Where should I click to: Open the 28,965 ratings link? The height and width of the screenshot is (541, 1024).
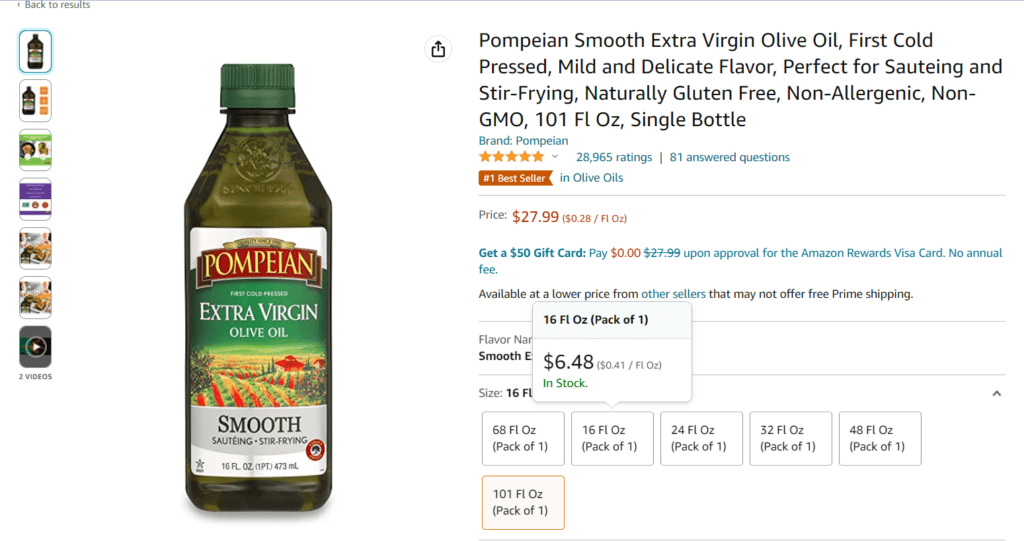(614, 157)
